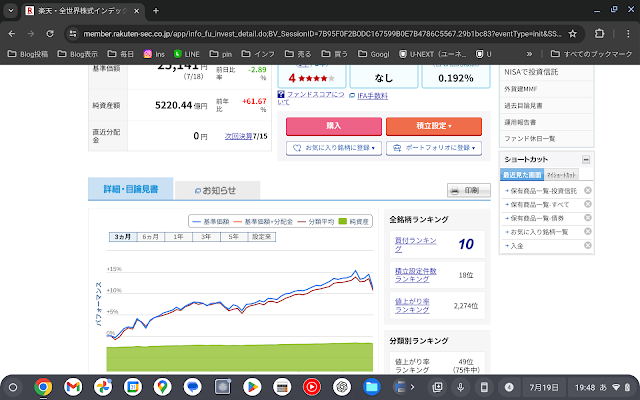Open the Chrome three-dot menu
Viewport: 640px width, 400px height.
628,34
